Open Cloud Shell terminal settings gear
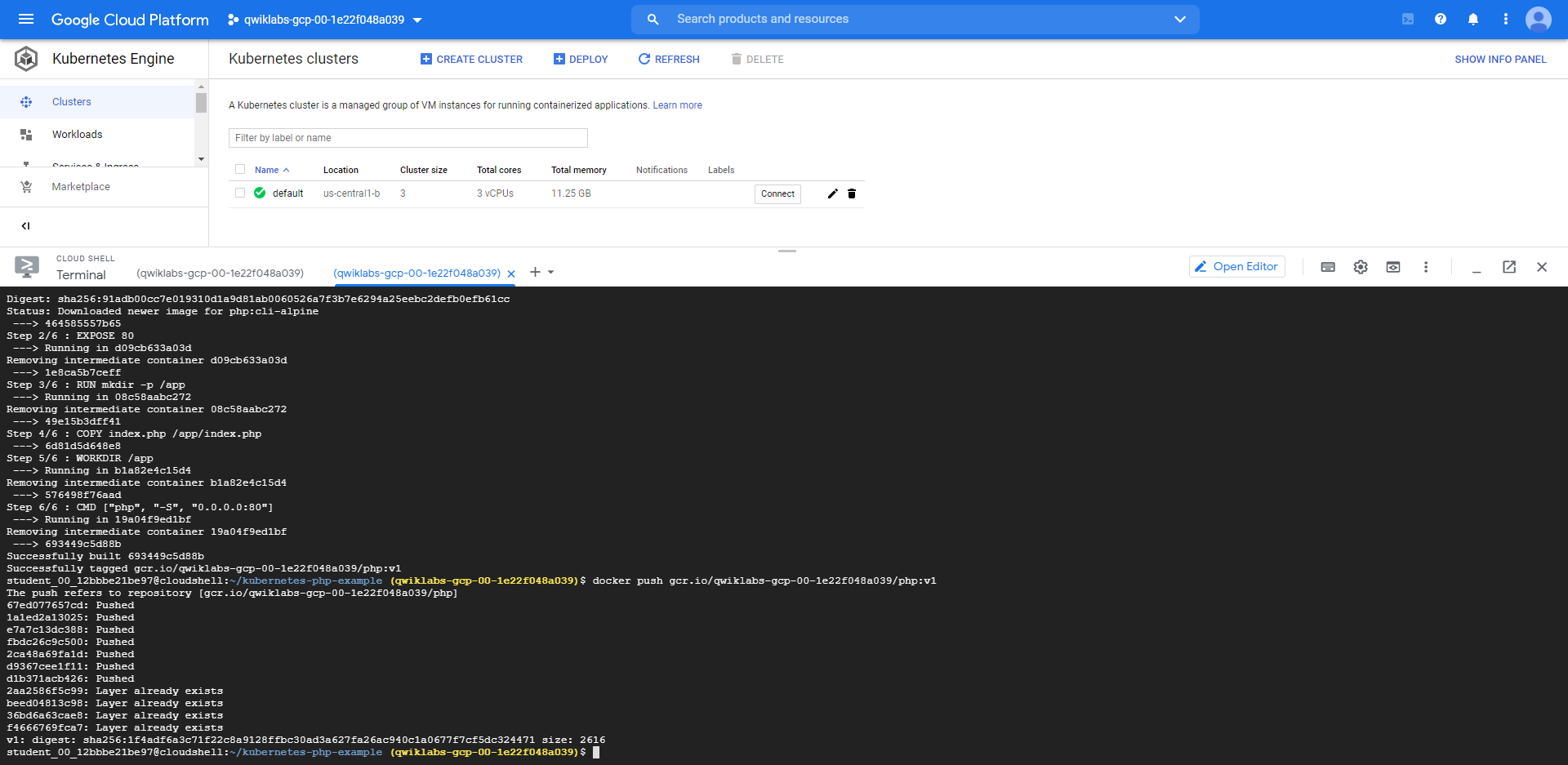 pyautogui.click(x=1361, y=267)
